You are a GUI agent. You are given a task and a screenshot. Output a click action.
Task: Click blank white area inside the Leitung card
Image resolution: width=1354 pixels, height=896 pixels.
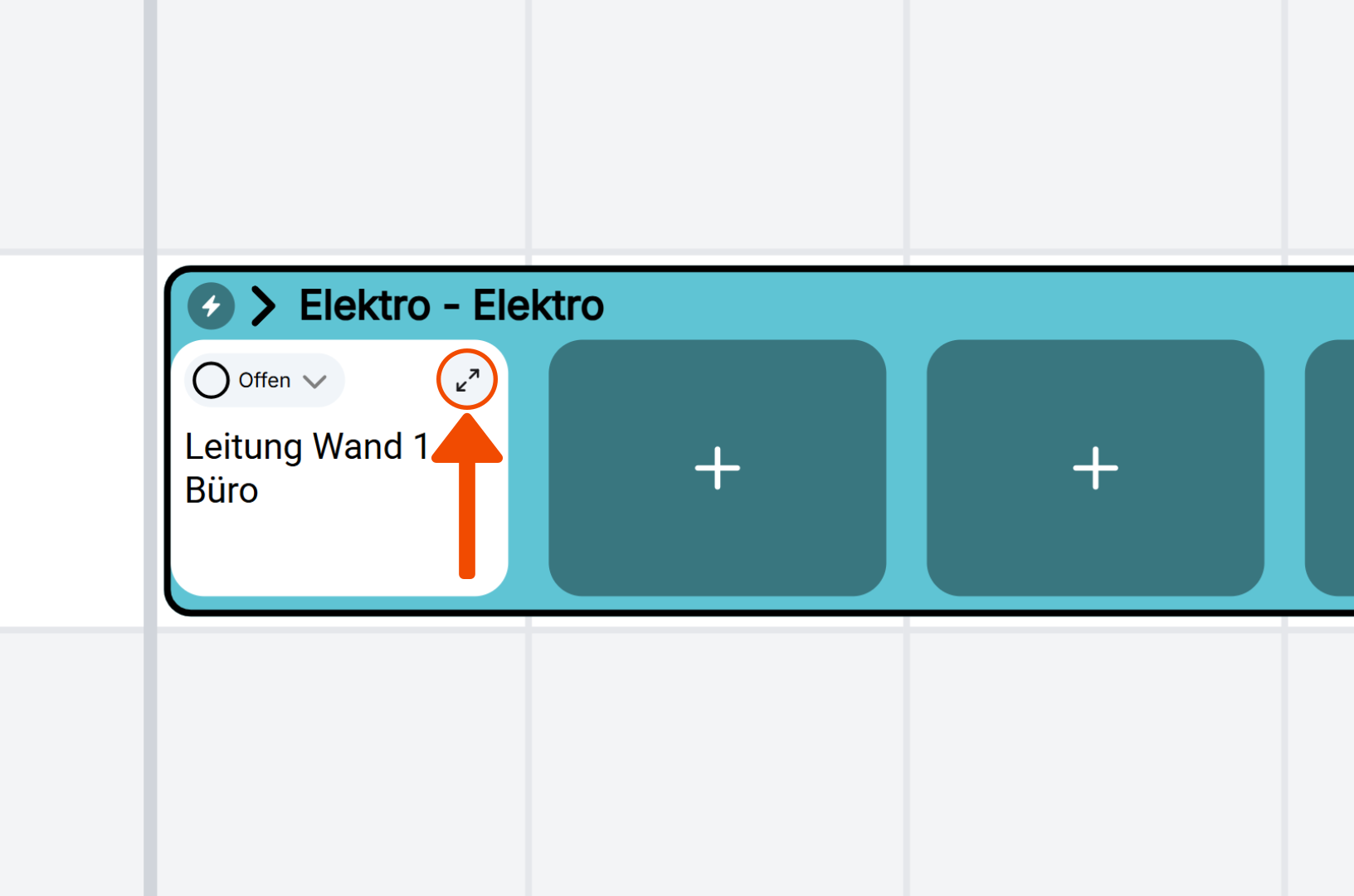pyautogui.click(x=315, y=552)
